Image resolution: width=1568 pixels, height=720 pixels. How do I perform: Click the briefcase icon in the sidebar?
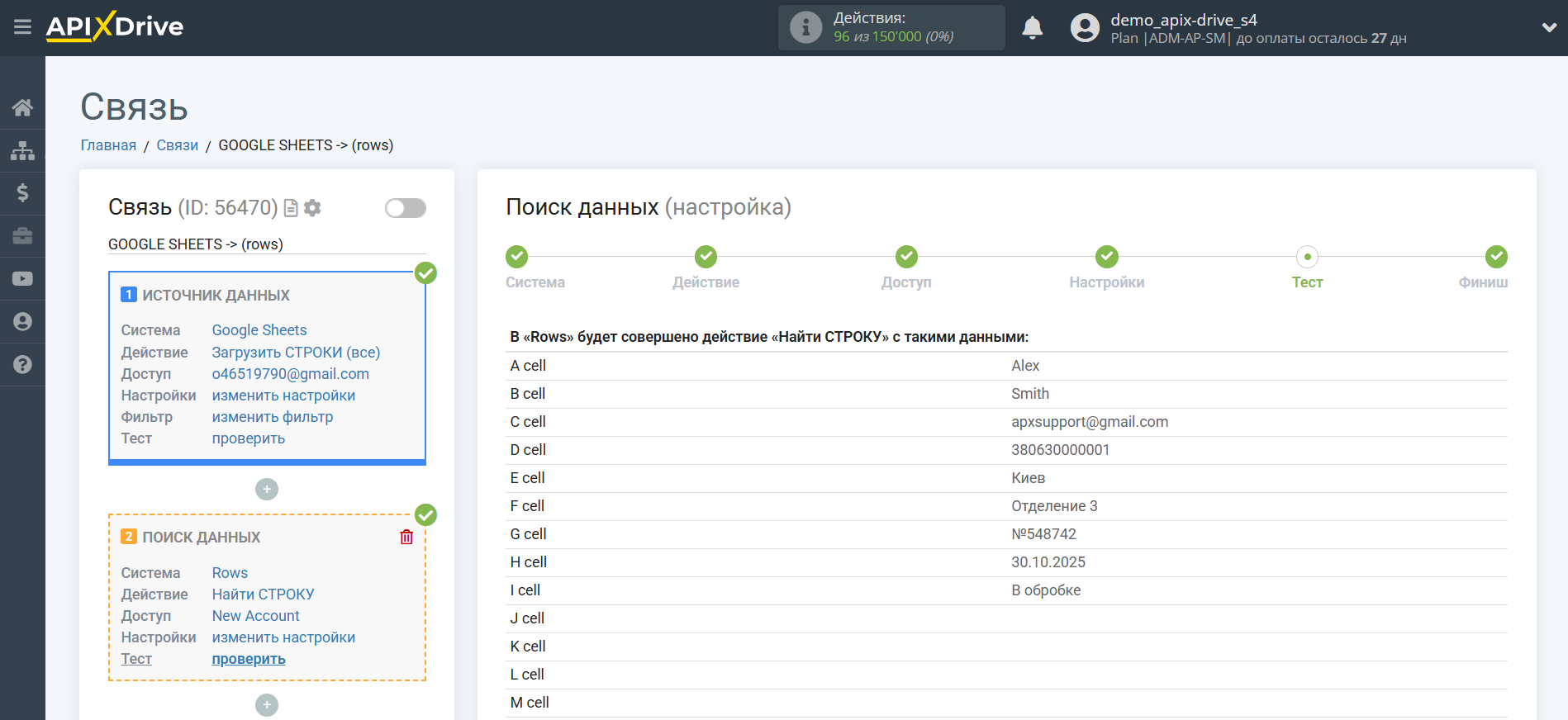tap(22, 236)
